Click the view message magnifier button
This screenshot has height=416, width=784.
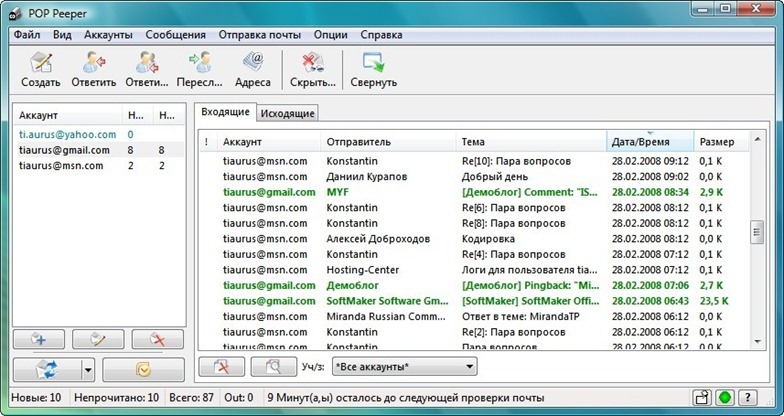pos(274,367)
